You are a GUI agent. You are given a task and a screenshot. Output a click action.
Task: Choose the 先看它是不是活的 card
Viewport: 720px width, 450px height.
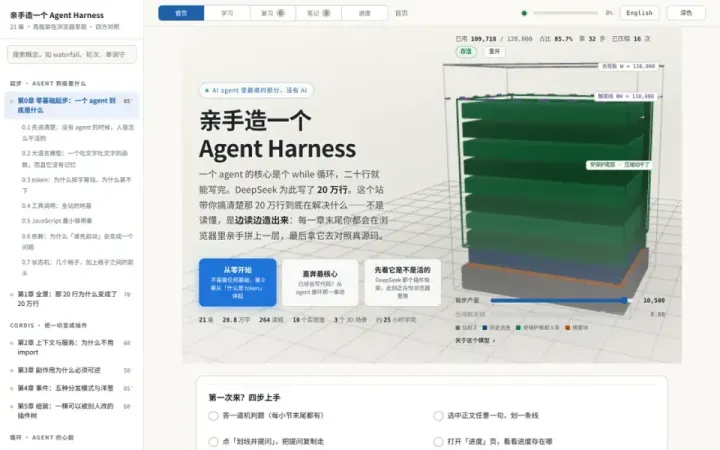click(402, 282)
